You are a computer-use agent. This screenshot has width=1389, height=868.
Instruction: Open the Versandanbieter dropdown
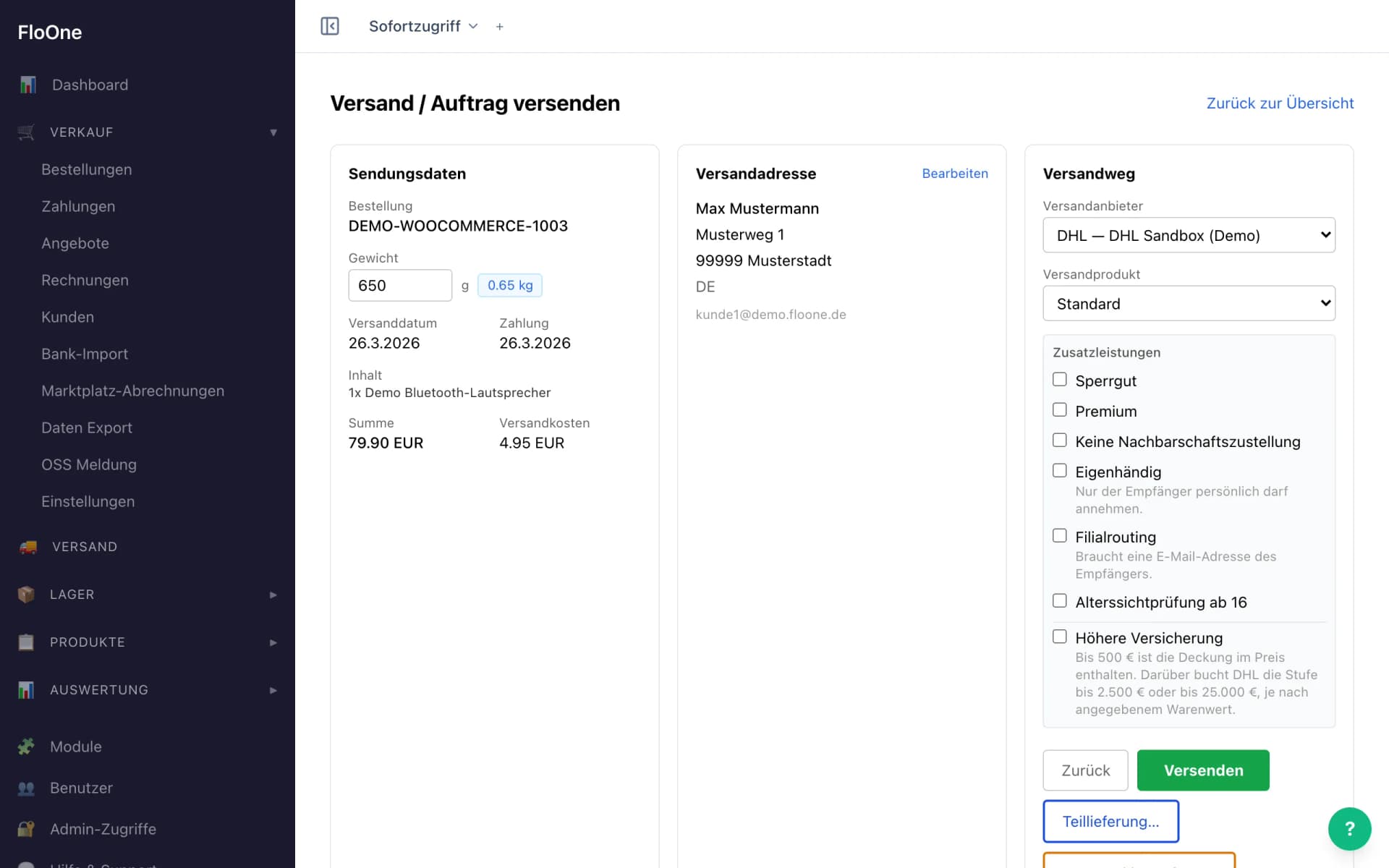click(x=1189, y=235)
